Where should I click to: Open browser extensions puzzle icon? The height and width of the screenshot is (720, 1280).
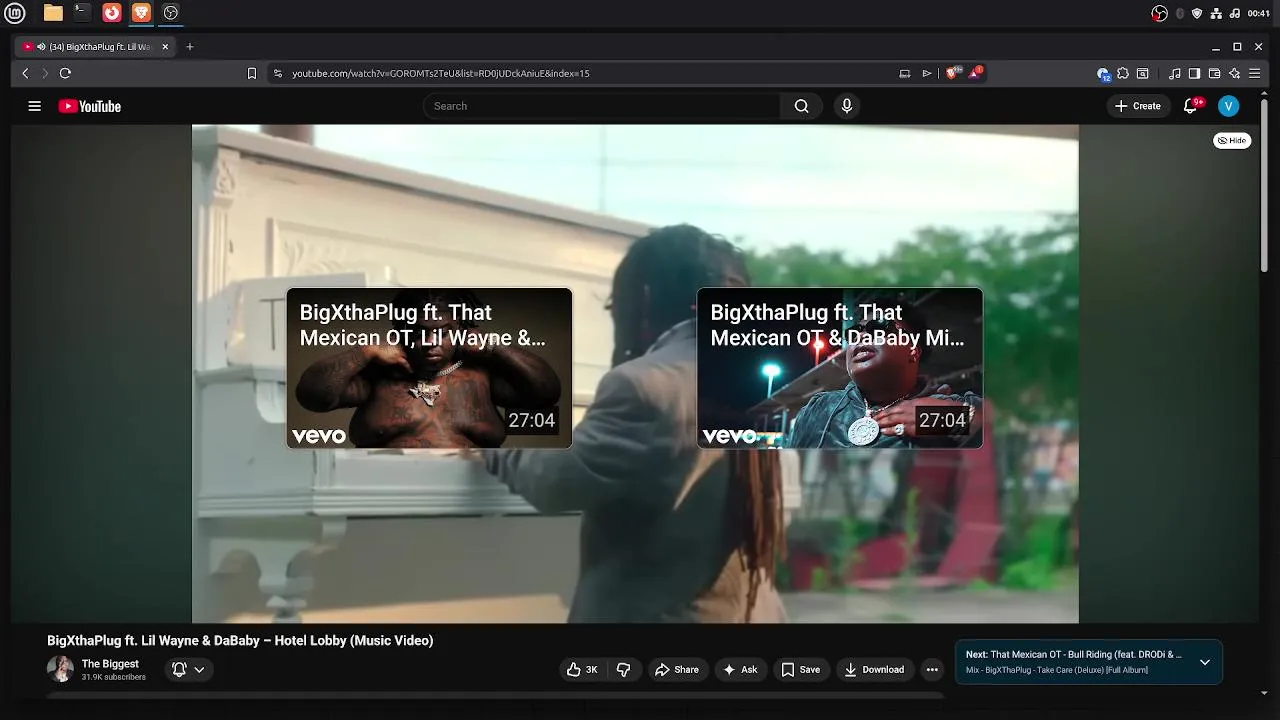click(x=1123, y=73)
